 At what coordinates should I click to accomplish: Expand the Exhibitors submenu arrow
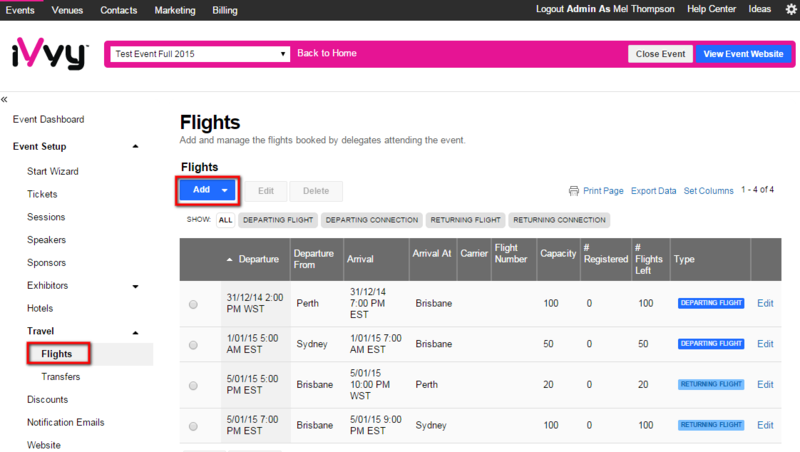click(x=135, y=286)
